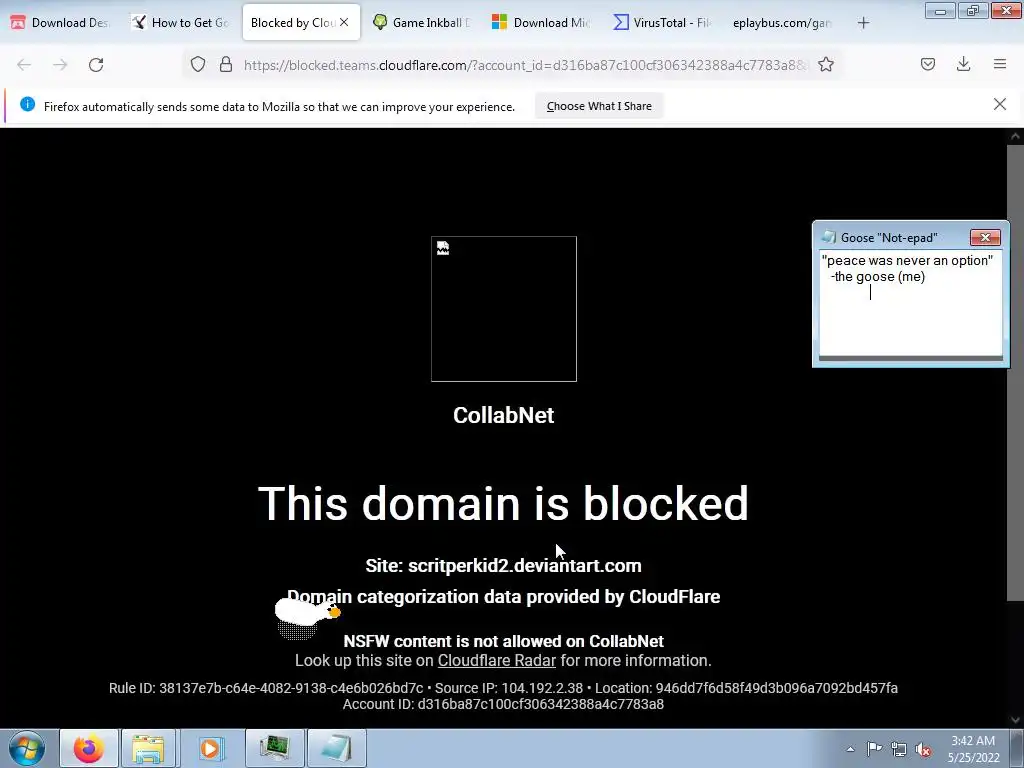Click the scritperkid2.deviantart.com site text
This screenshot has width=1024, height=768.
524,566
